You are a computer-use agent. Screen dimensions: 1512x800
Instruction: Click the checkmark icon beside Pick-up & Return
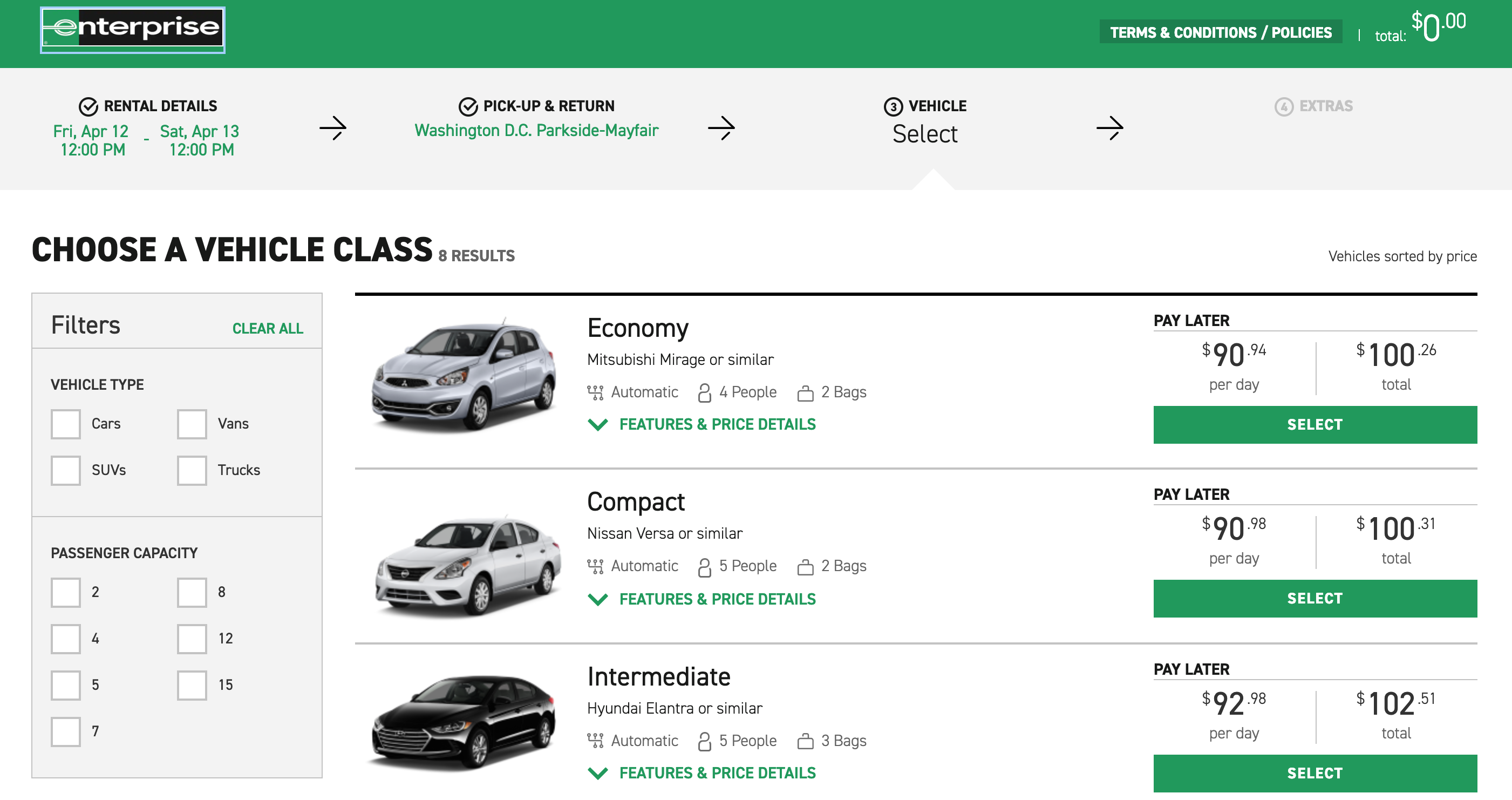467,106
